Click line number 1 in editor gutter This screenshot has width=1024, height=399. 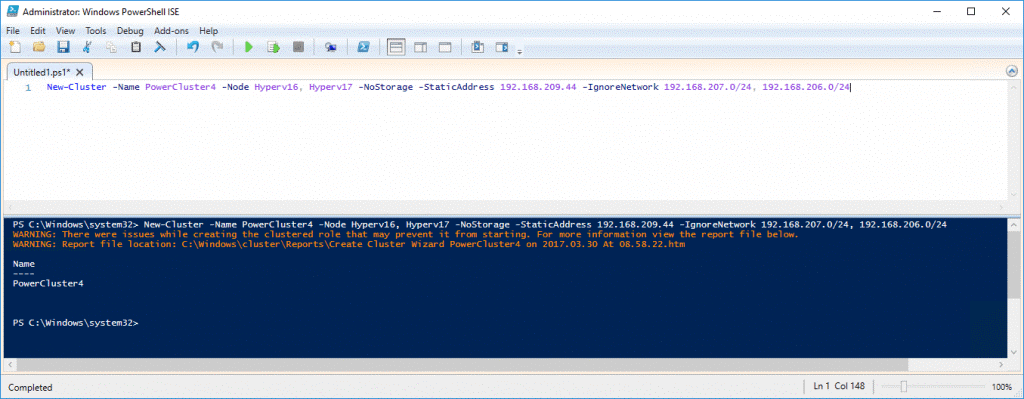coord(28,87)
